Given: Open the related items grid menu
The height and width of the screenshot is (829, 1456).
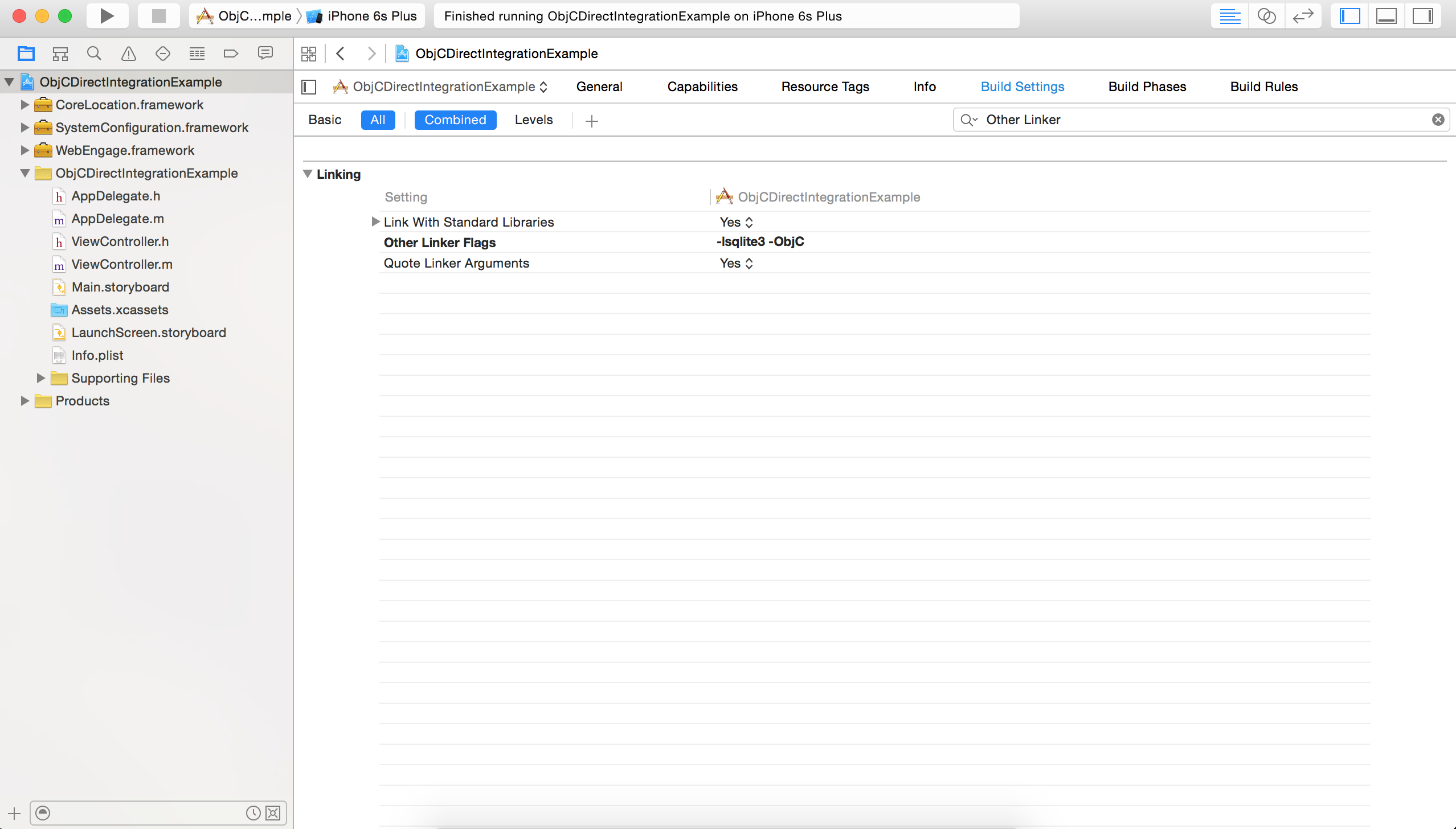Looking at the screenshot, I should [x=309, y=54].
